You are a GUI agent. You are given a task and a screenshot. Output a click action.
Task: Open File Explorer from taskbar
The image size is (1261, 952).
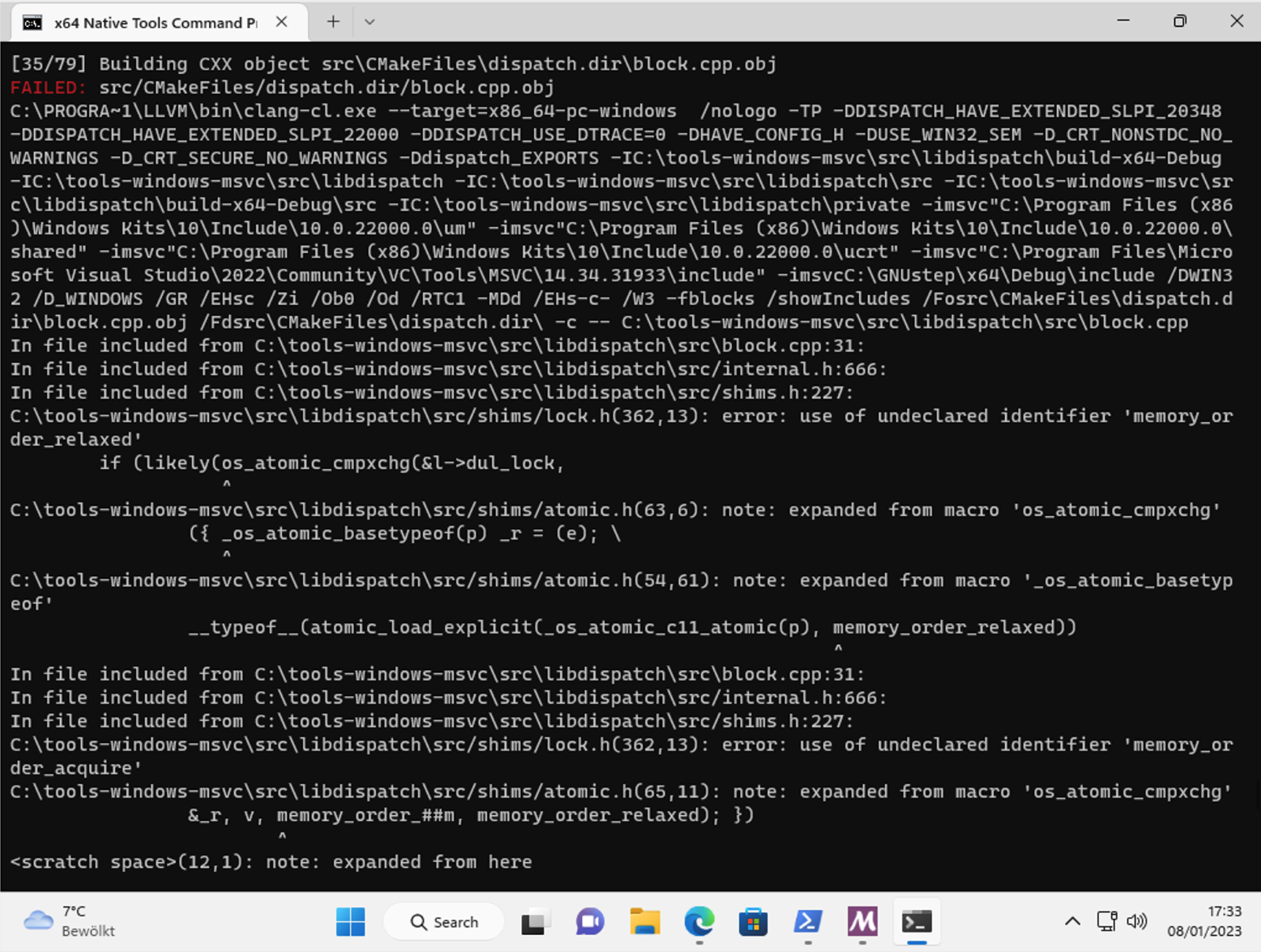pyautogui.click(x=645, y=922)
